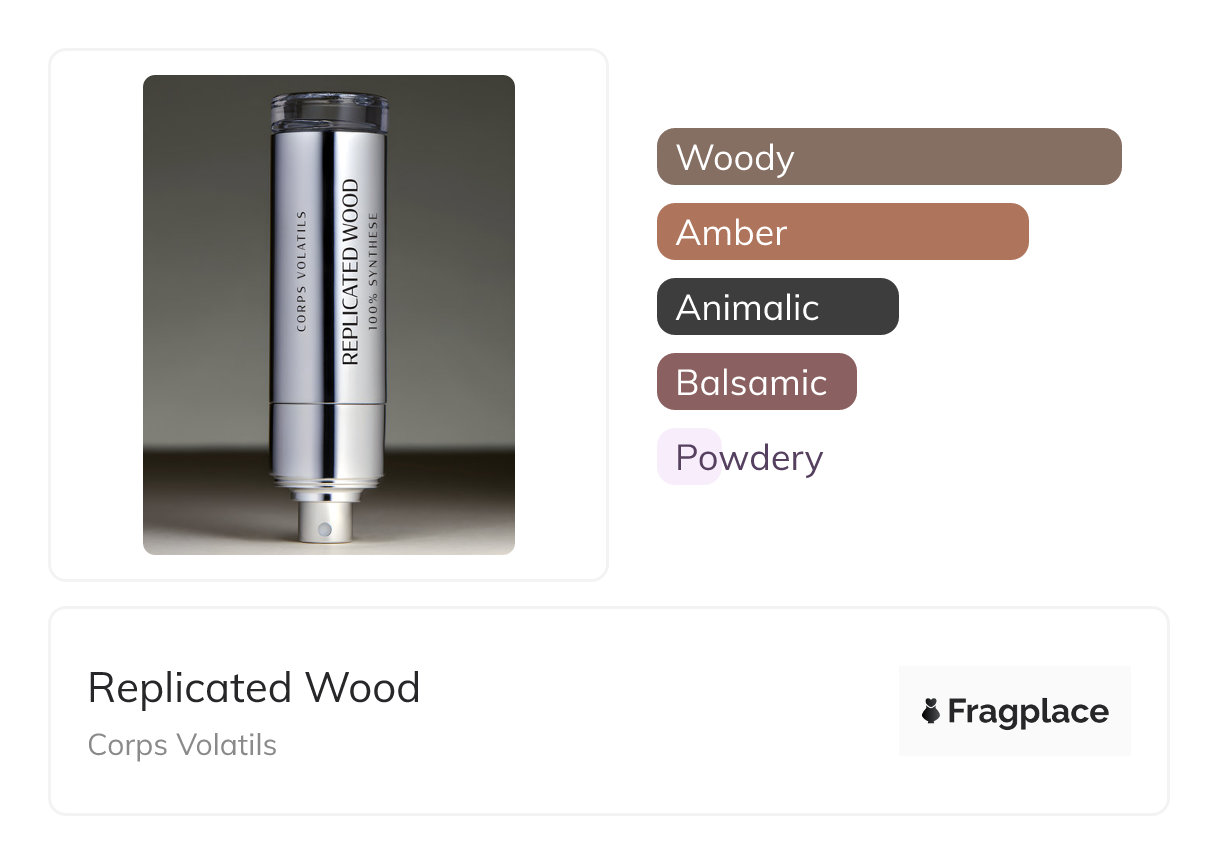Click the Woody accord bar
Viewport: 1218px width, 864px height.
pos(888,157)
